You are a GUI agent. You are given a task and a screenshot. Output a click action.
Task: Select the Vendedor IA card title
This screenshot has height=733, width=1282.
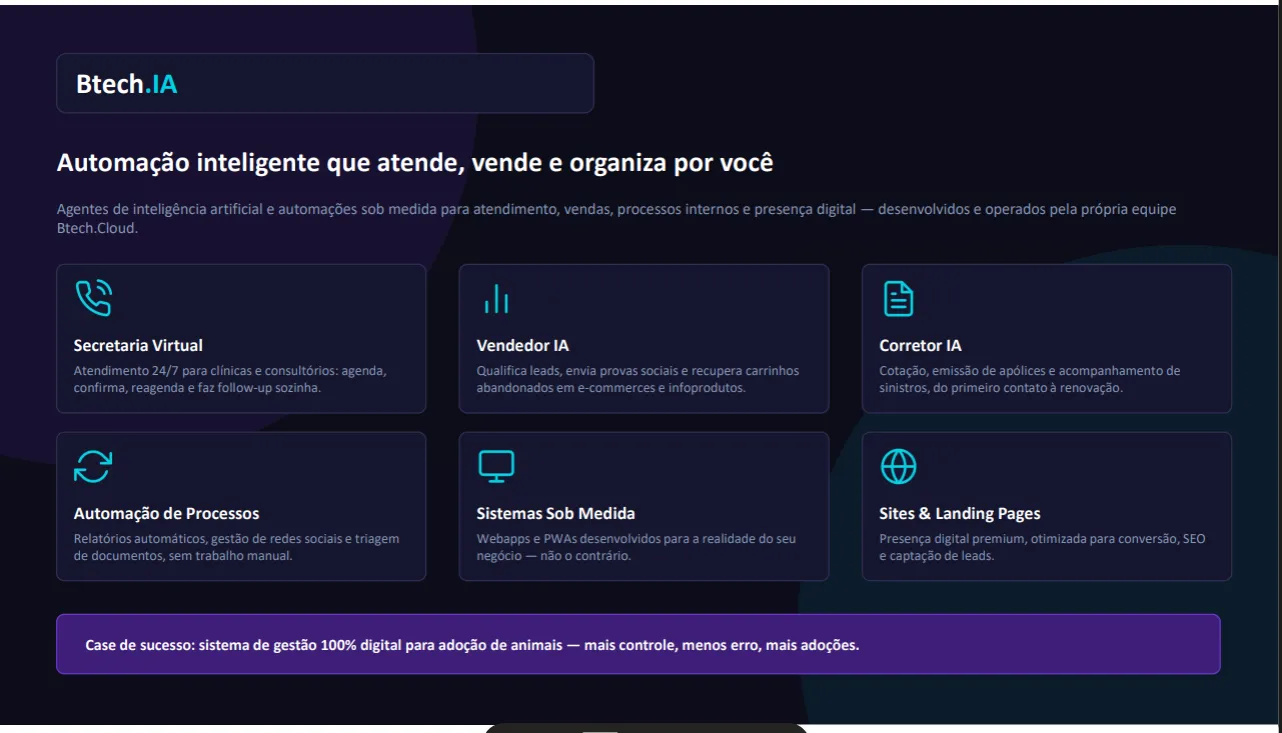[x=523, y=346]
